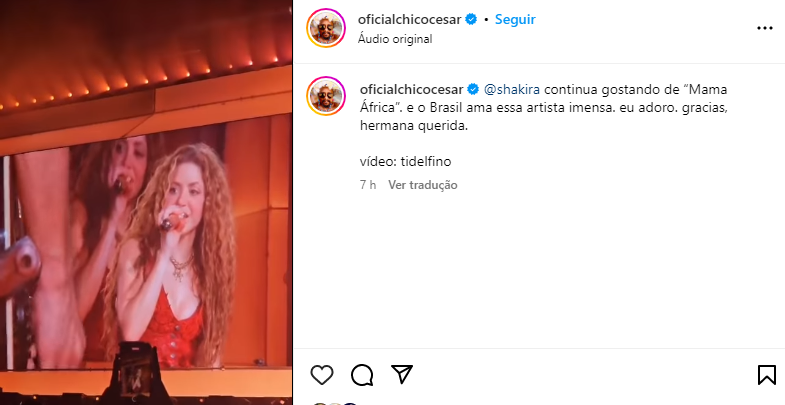
Task: Open the three-dot more options menu
Action: point(764,29)
